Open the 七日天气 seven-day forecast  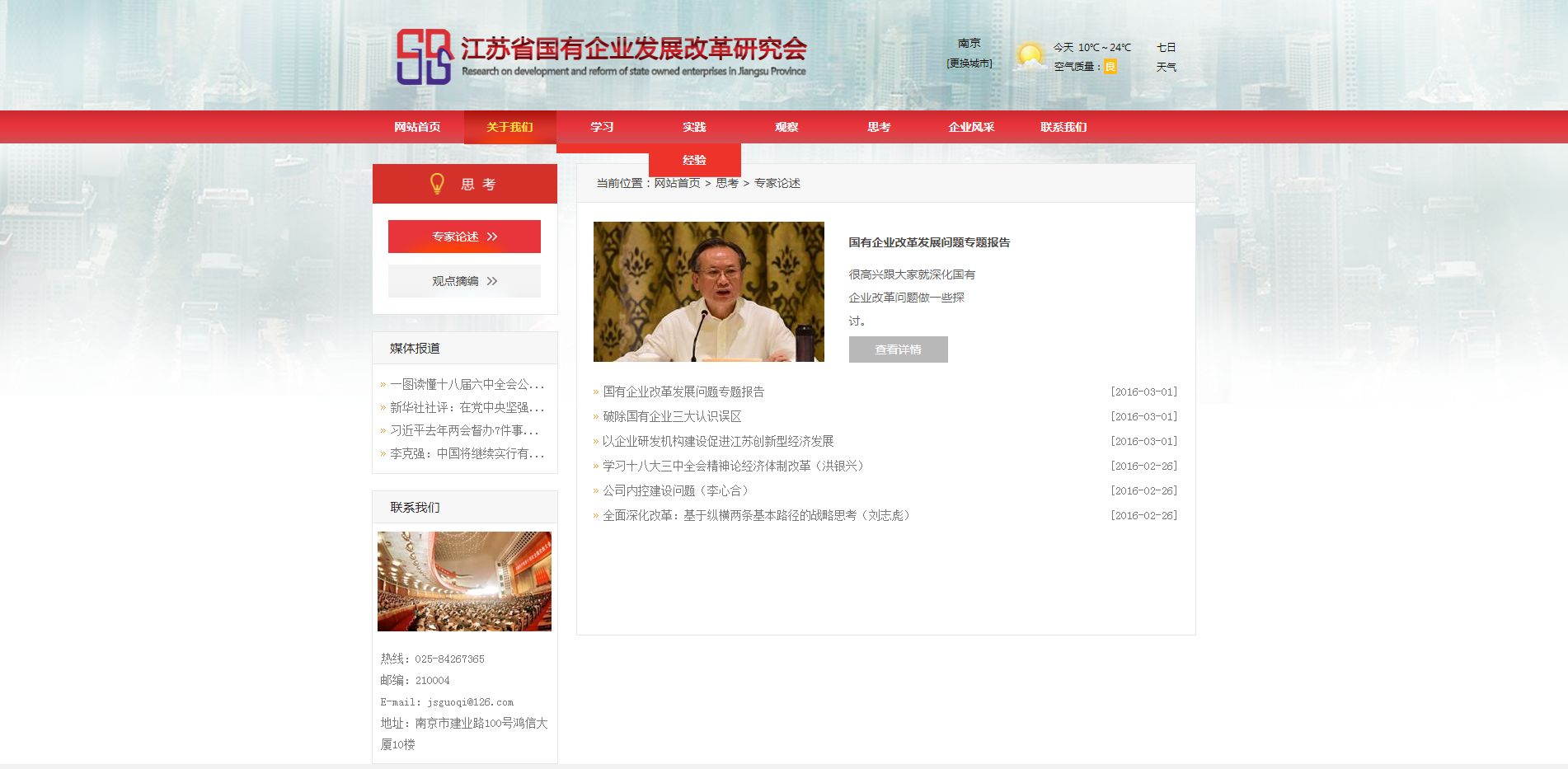coord(1166,57)
